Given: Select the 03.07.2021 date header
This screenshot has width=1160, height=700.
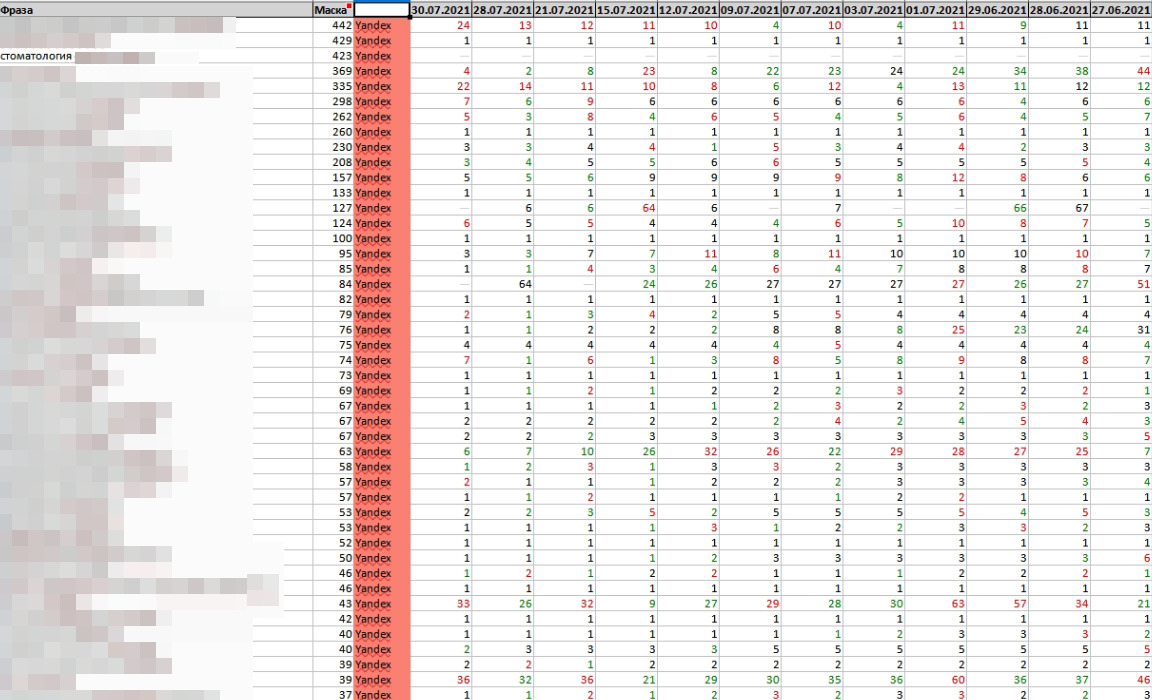Looking at the screenshot, I should (874, 9).
